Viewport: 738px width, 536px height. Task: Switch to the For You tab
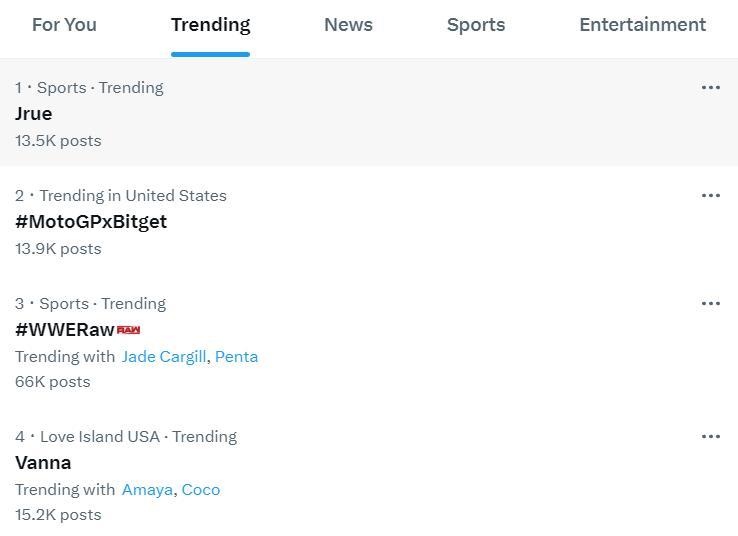[x=64, y=25]
